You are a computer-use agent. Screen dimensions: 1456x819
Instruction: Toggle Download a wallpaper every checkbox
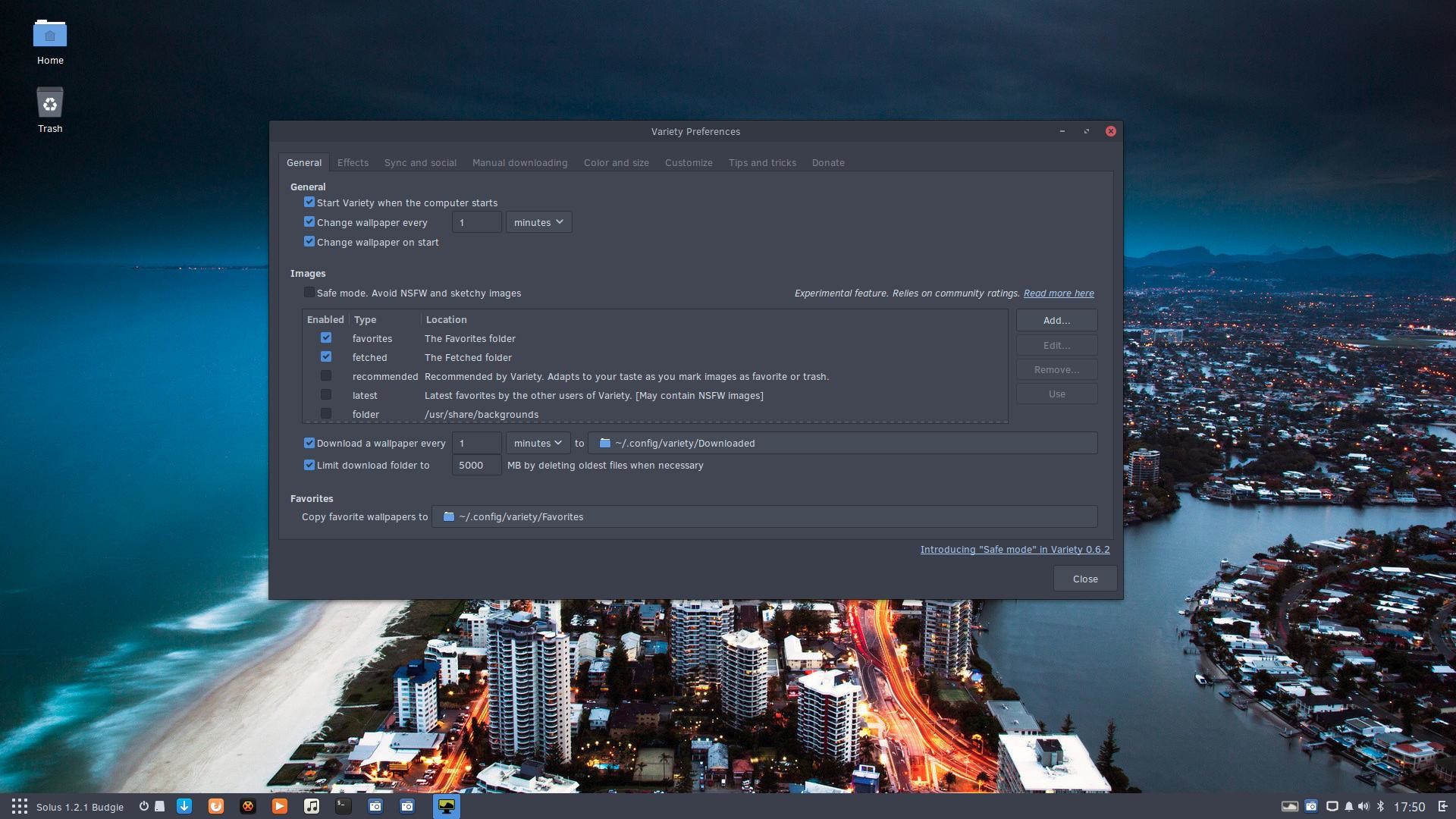coord(309,443)
